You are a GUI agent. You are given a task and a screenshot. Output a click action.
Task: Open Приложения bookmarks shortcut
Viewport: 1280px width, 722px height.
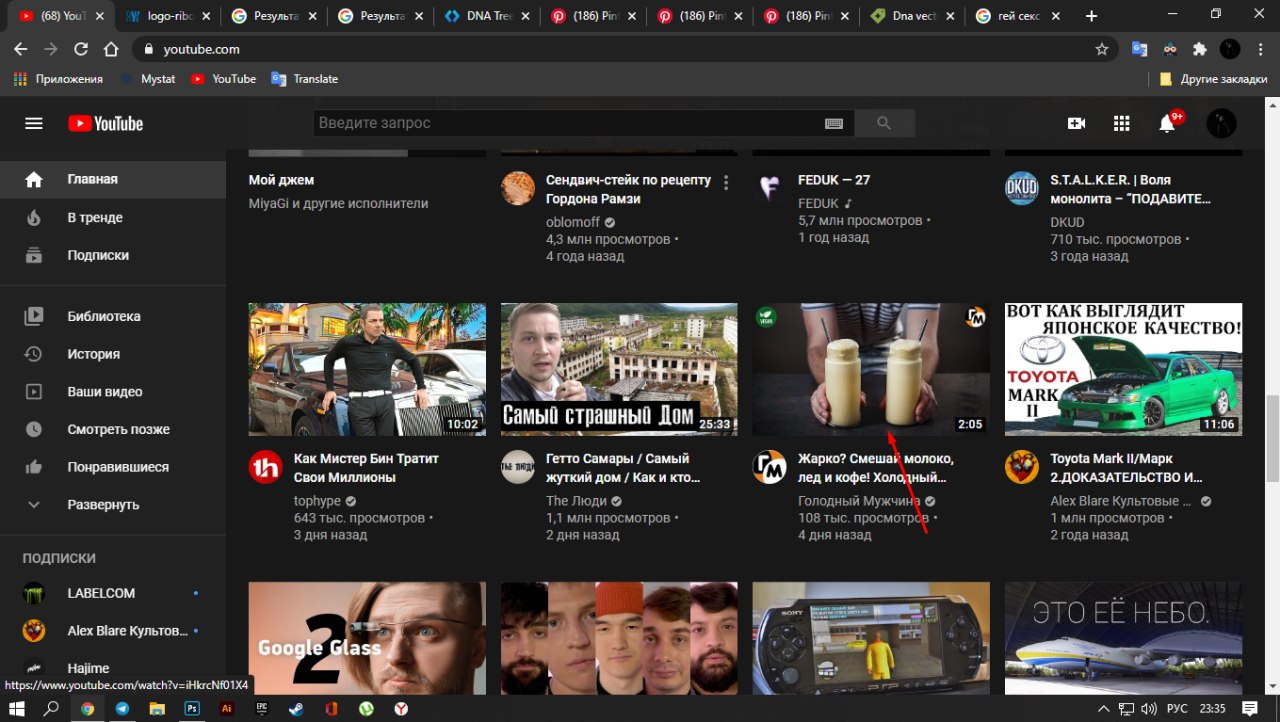click(58, 79)
